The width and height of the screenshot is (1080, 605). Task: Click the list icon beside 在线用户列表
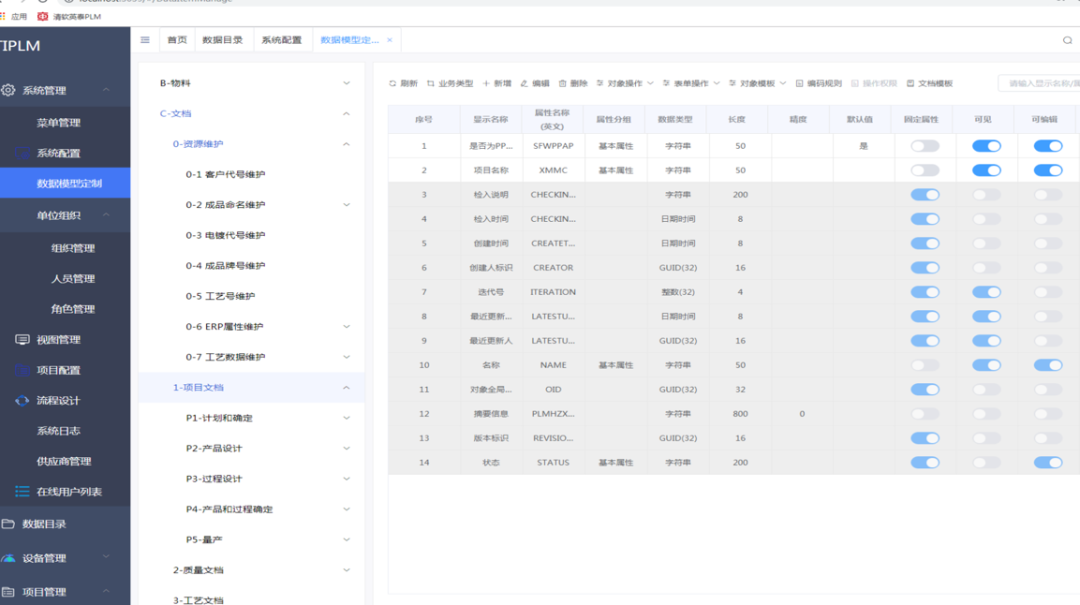click(x=22, y=491)
